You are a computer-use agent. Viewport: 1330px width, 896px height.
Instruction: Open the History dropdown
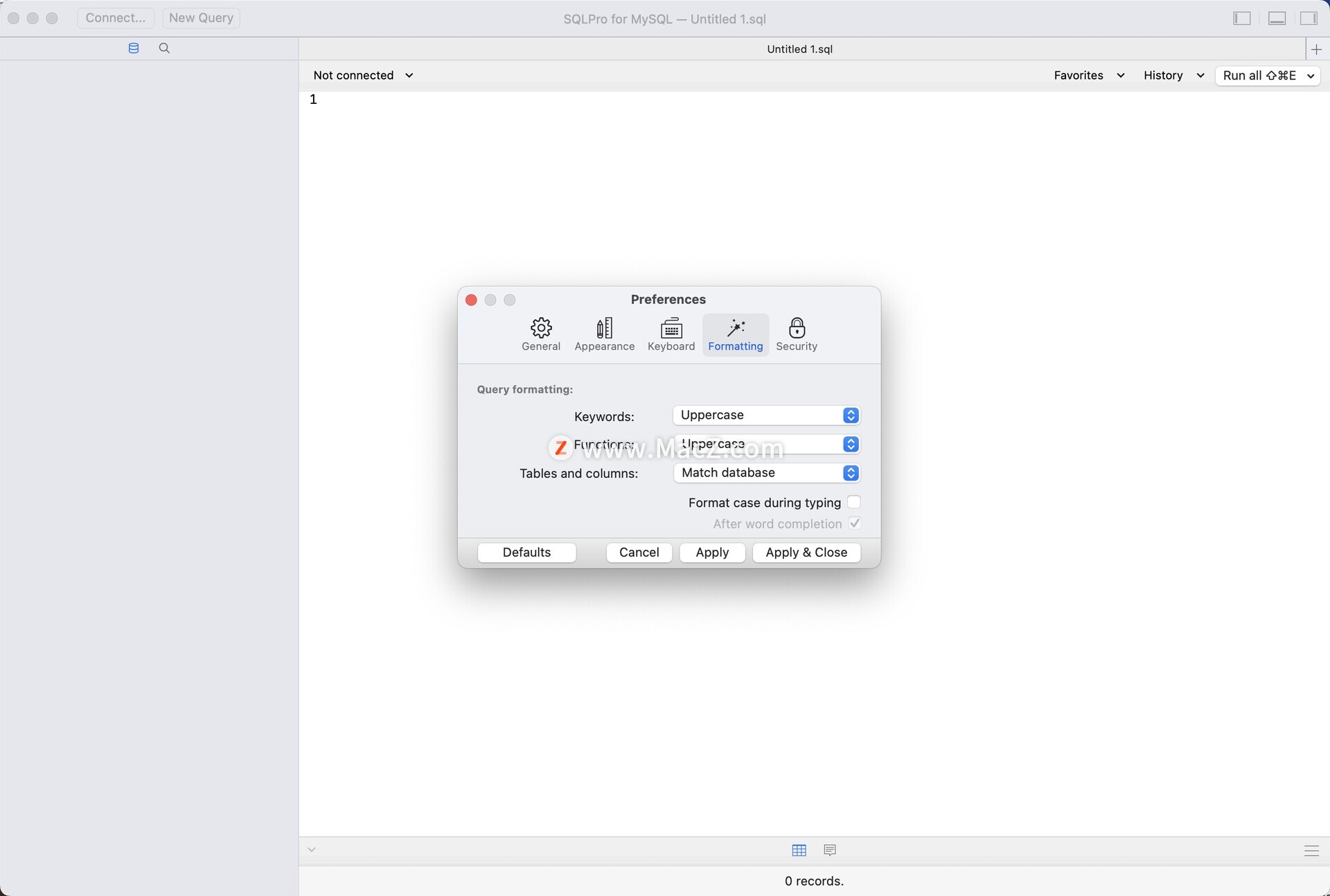1173,75
